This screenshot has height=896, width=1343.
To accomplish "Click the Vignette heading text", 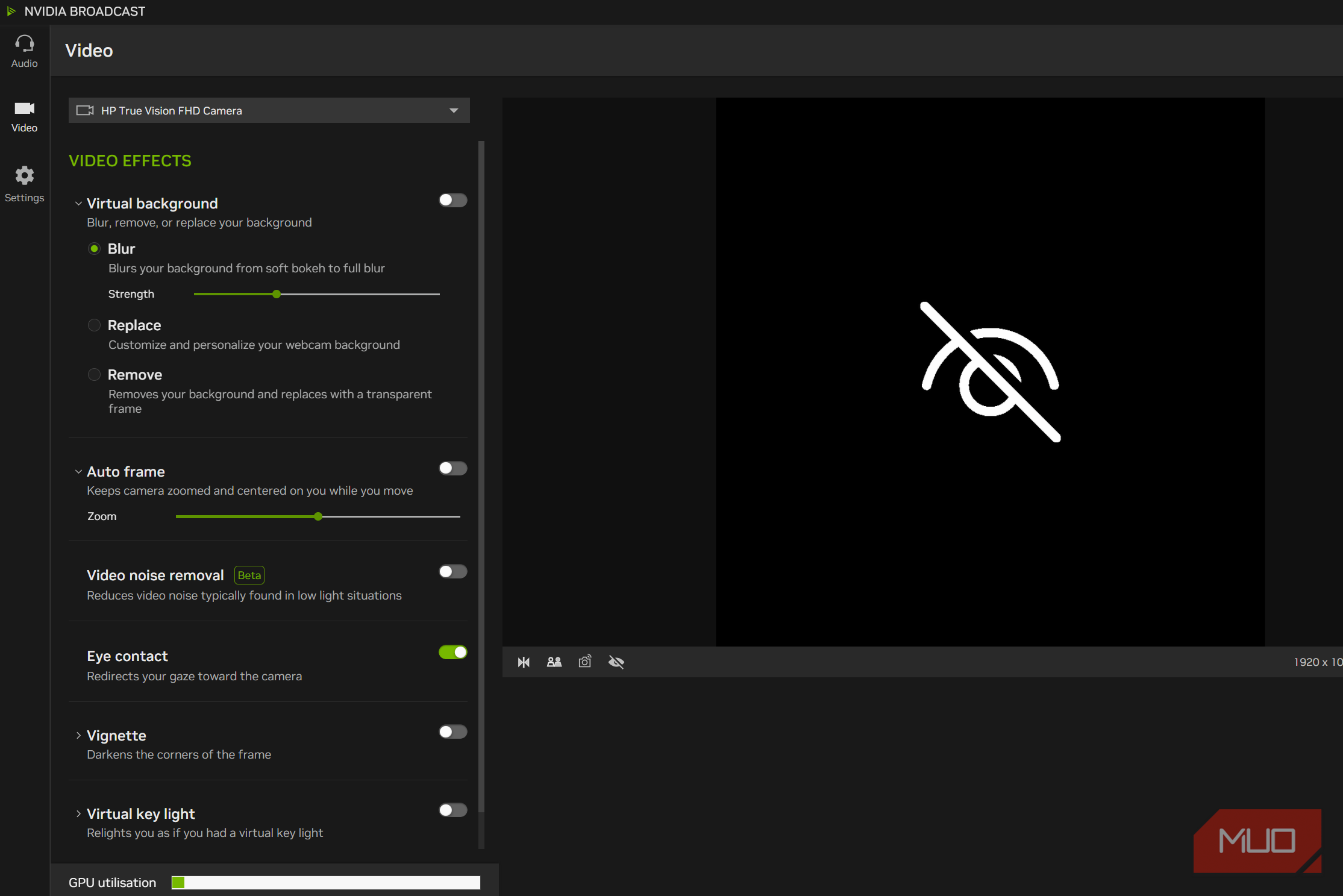I will [116, 735].
